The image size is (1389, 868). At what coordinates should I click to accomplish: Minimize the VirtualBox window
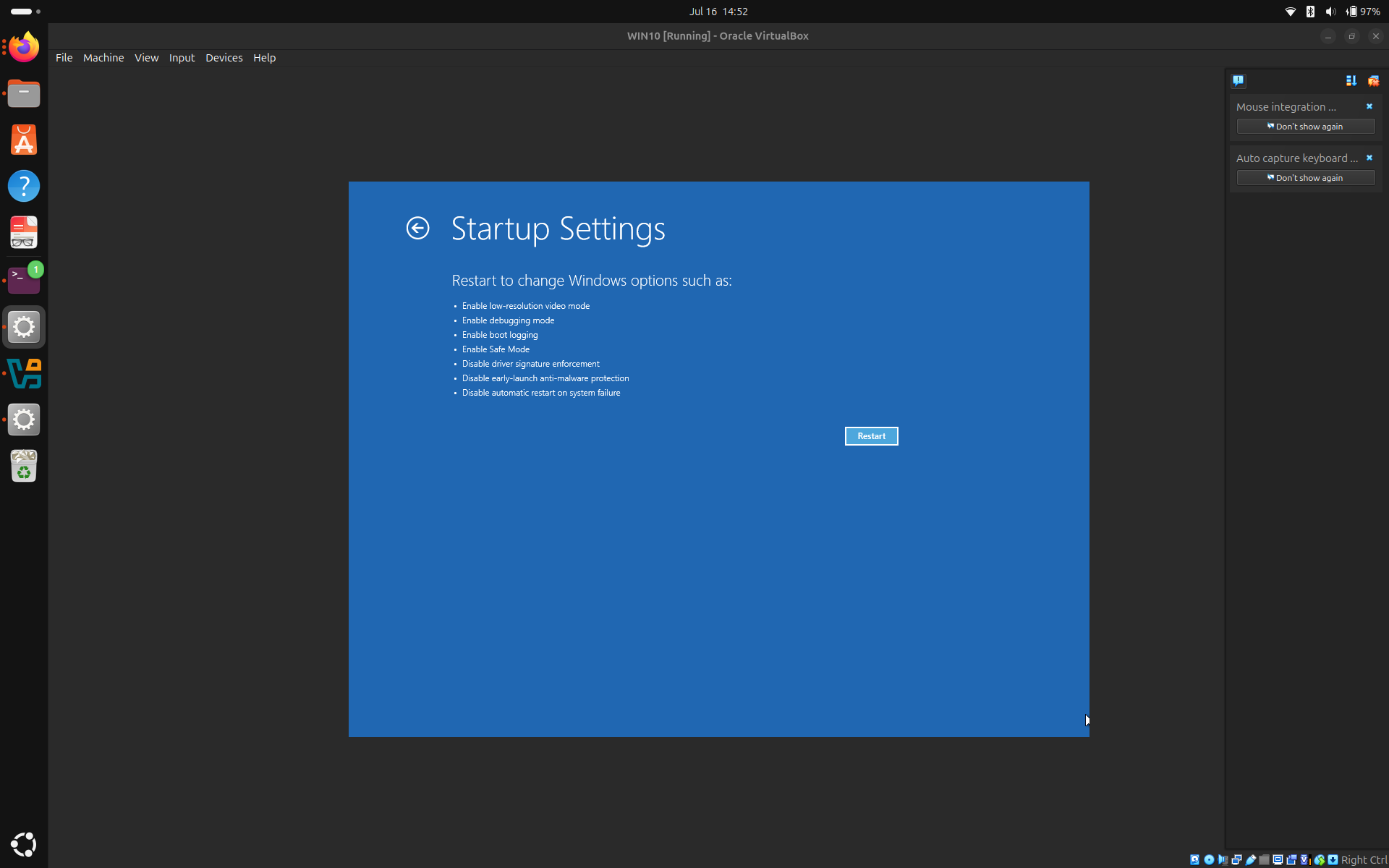[1328, 36]
